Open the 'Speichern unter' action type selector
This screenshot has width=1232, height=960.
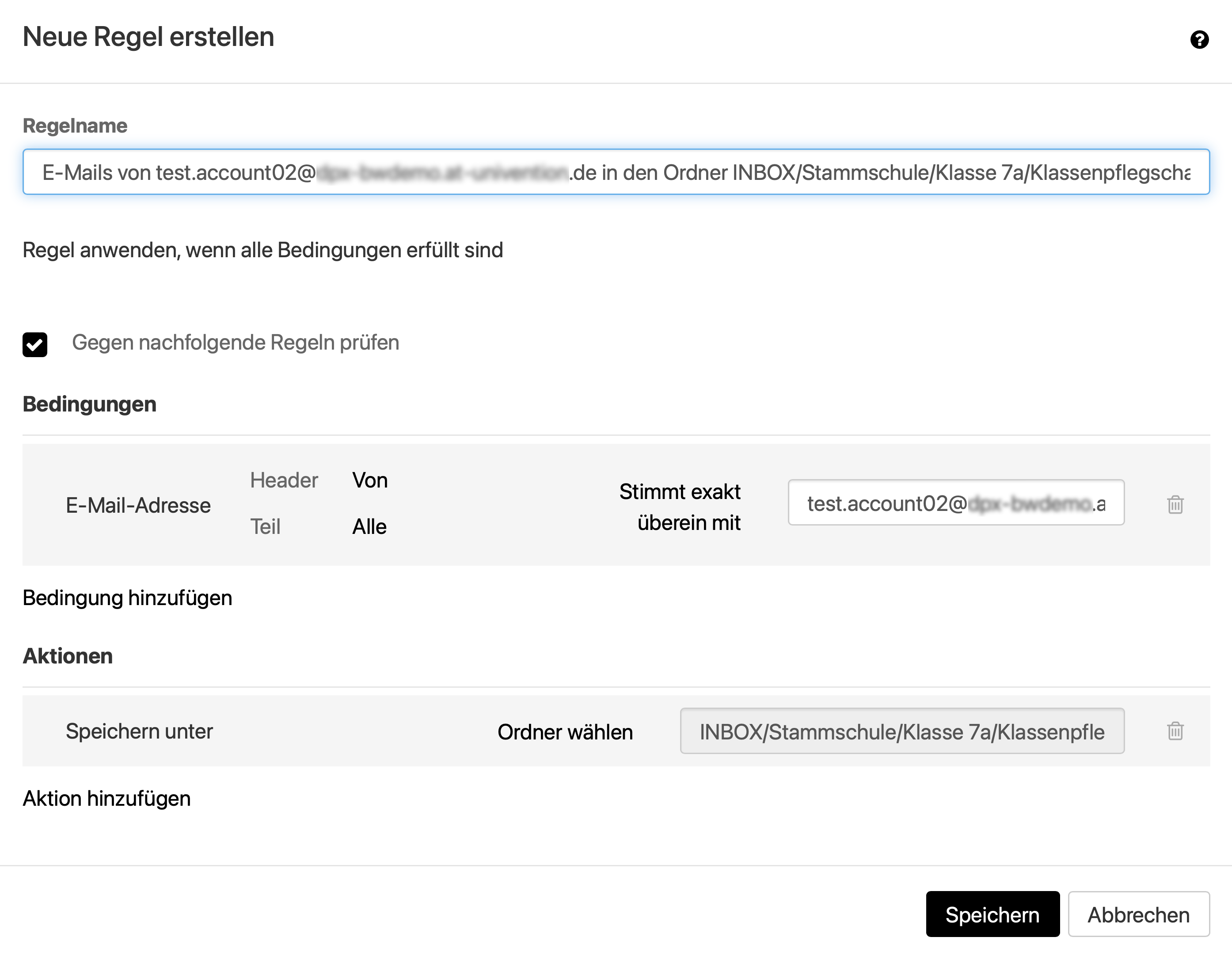(139, 731)
